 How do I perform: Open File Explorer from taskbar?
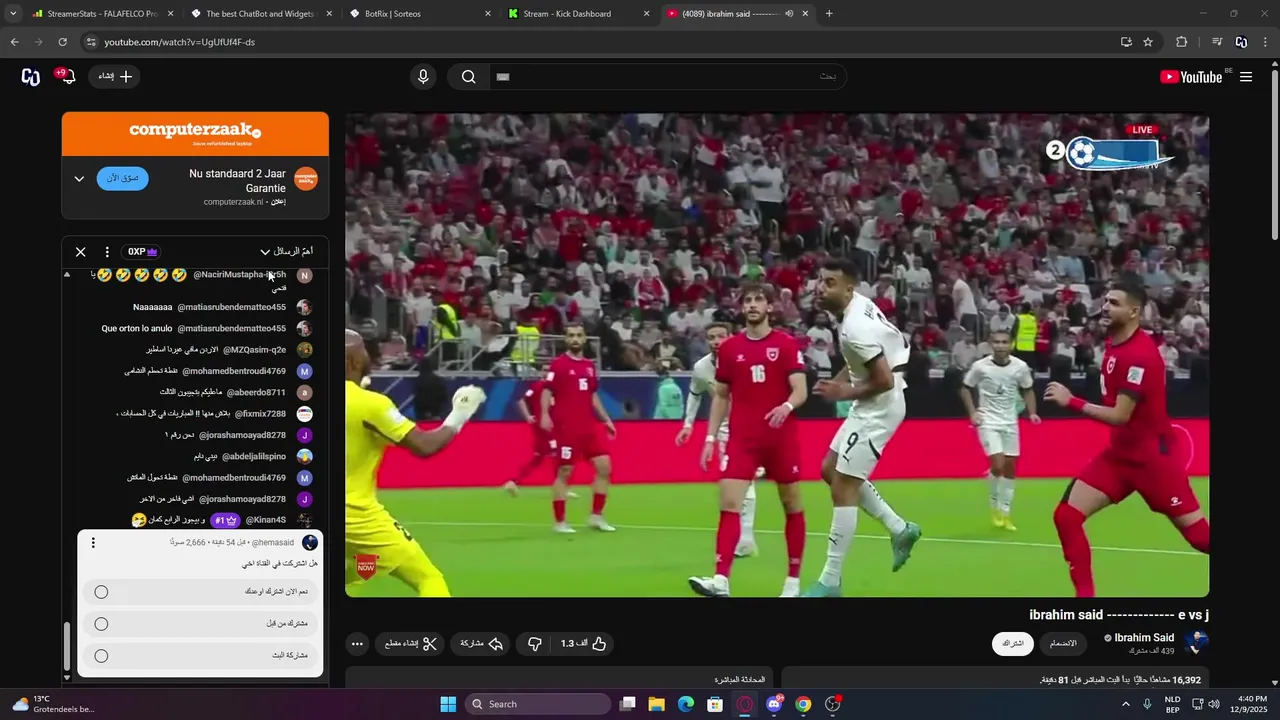point(656,704)
